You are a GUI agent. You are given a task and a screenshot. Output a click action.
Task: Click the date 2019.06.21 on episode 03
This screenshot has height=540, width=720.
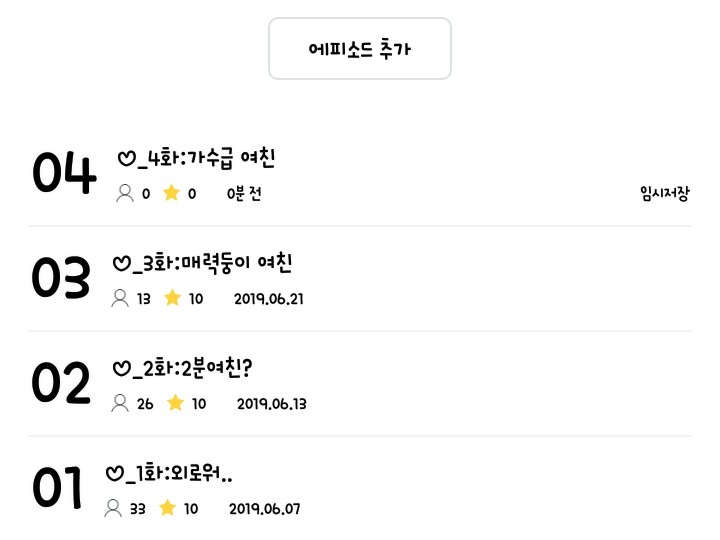point(268,298)
